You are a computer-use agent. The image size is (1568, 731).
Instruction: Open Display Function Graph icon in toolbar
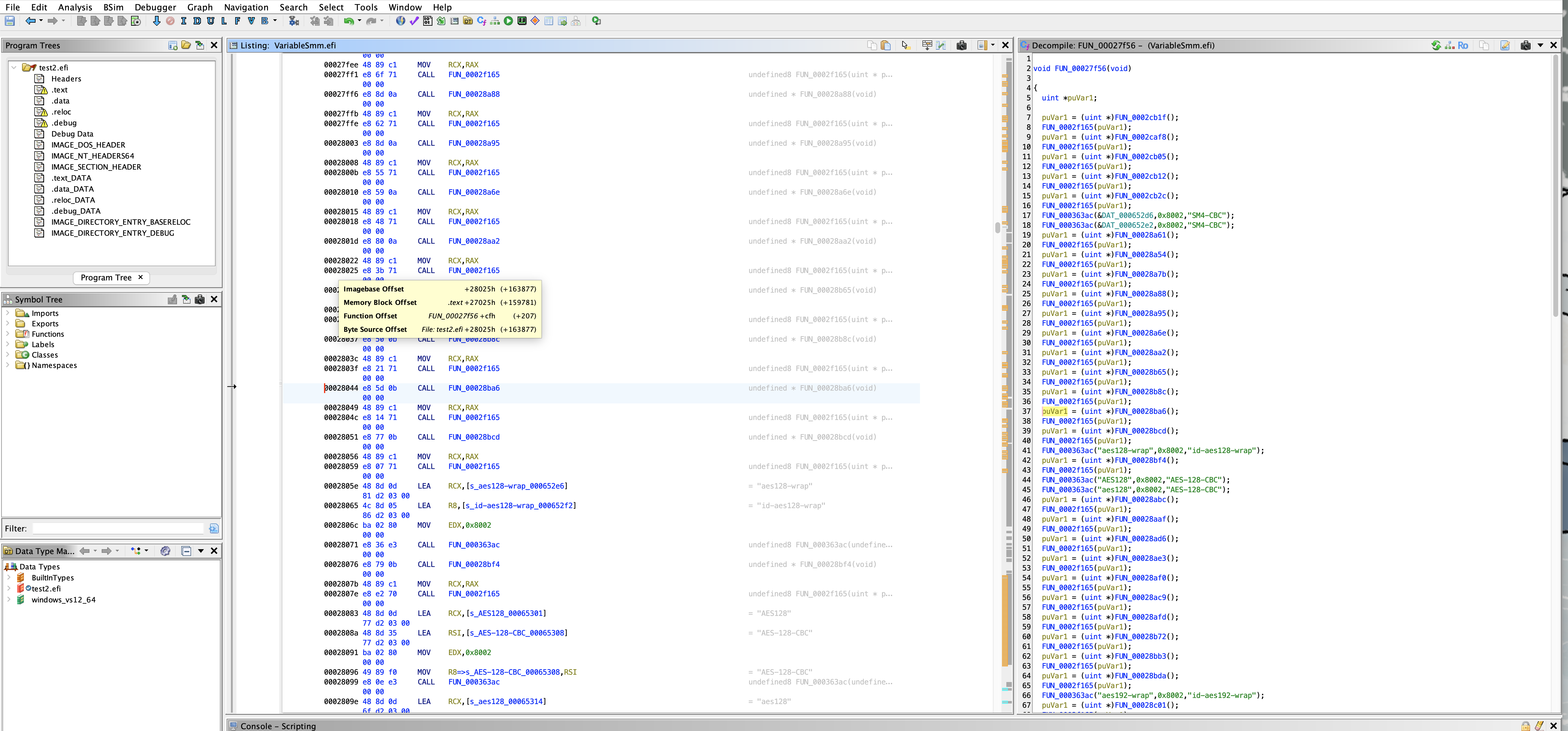click(x=495, y=21)
